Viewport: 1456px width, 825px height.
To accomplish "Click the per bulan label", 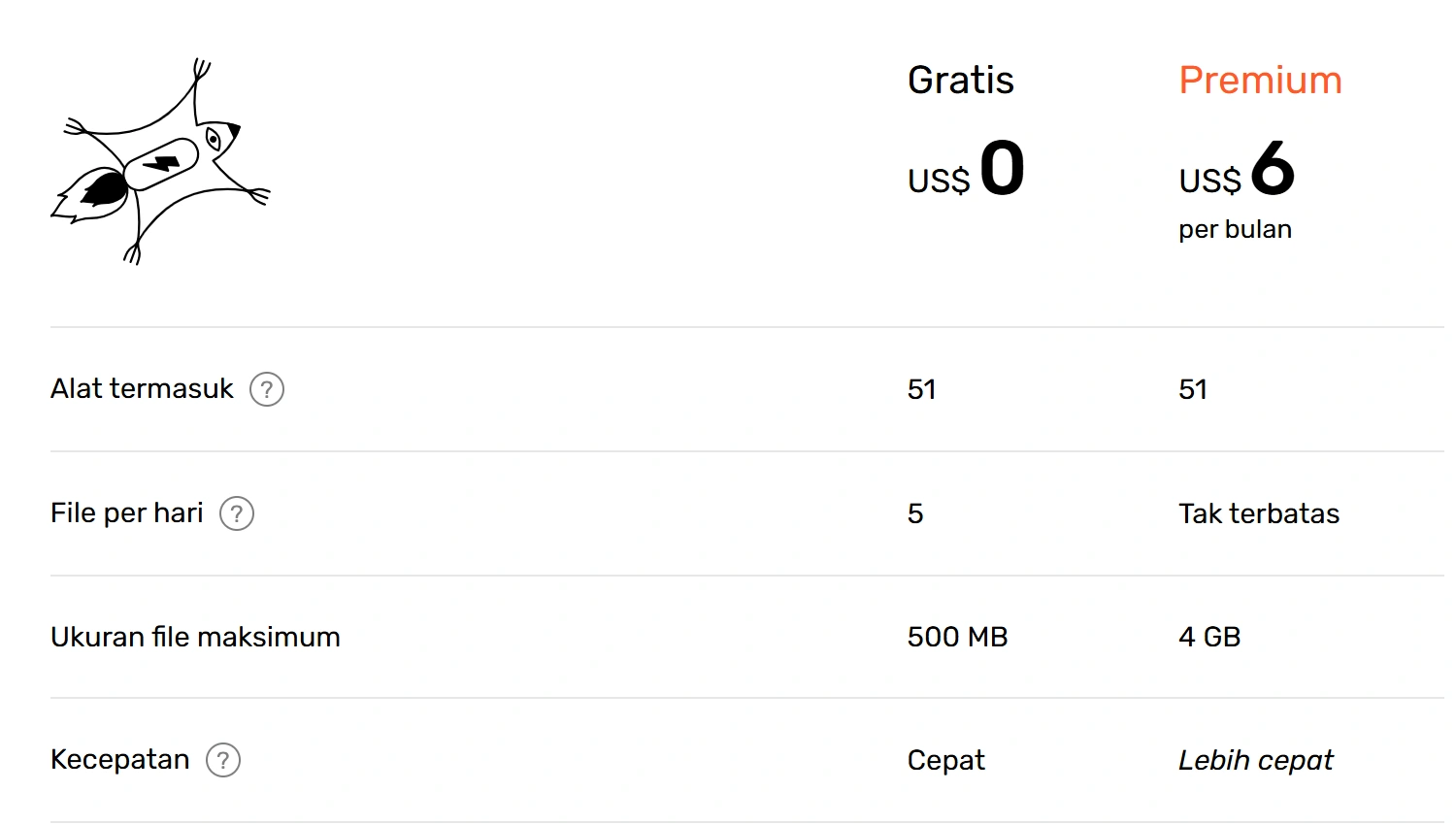I will (x=1235, y=230).
